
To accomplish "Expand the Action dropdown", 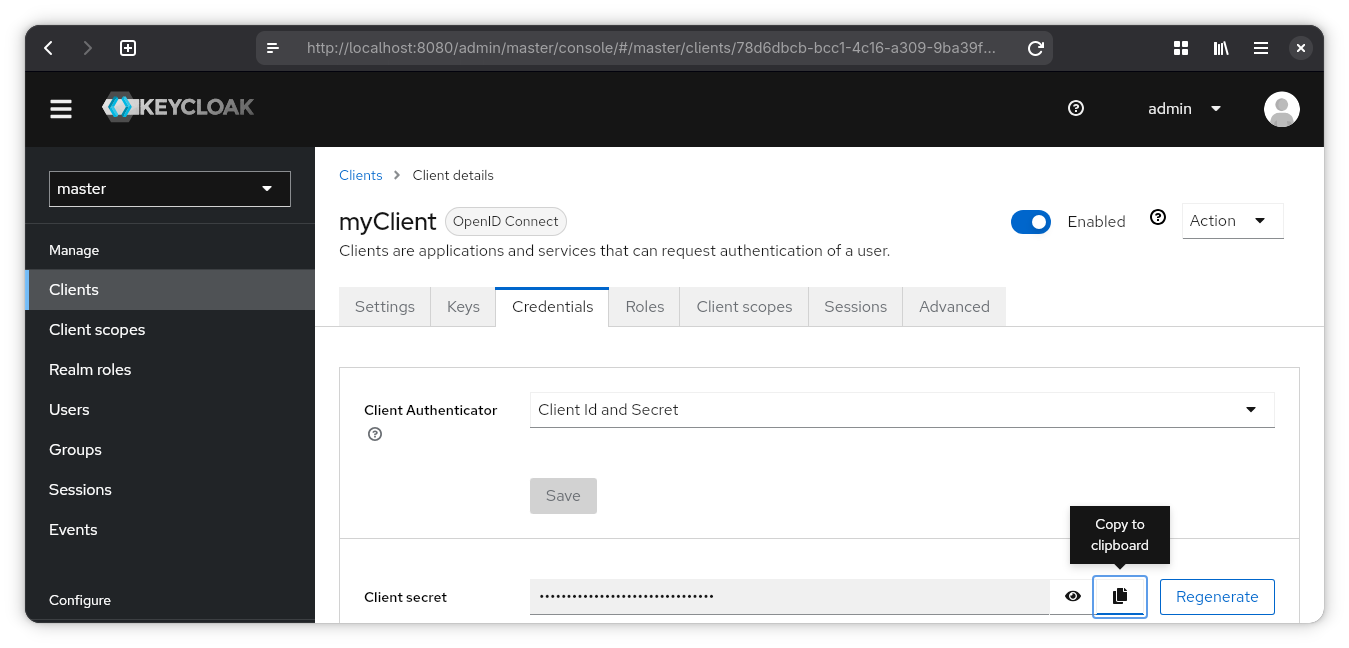I will point(1232,221).
